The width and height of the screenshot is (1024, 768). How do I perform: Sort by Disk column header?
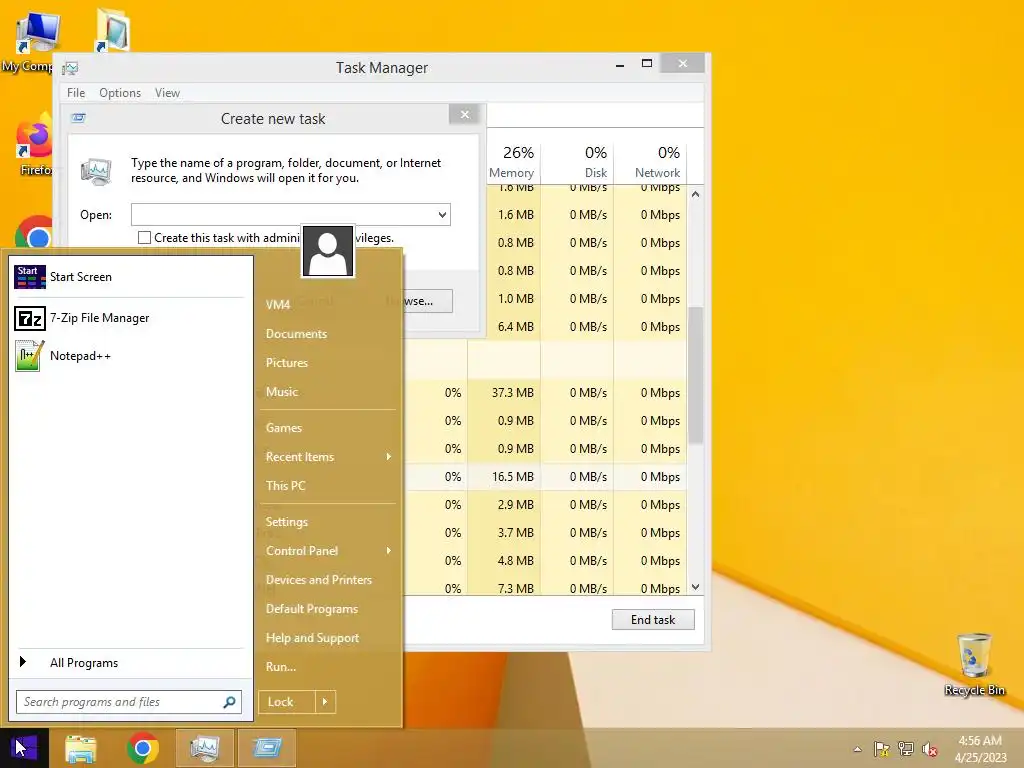(577, 161)
